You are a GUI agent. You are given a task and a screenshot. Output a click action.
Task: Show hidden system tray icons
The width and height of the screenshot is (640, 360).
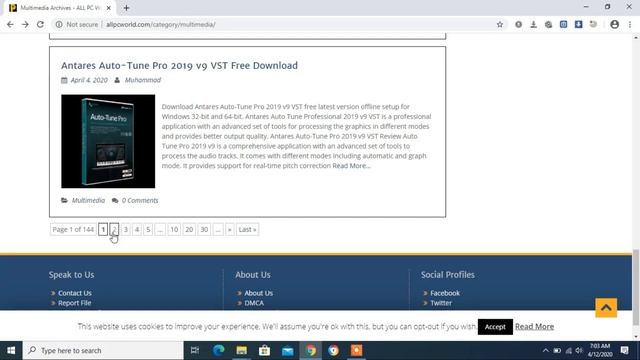pos(545,351)
